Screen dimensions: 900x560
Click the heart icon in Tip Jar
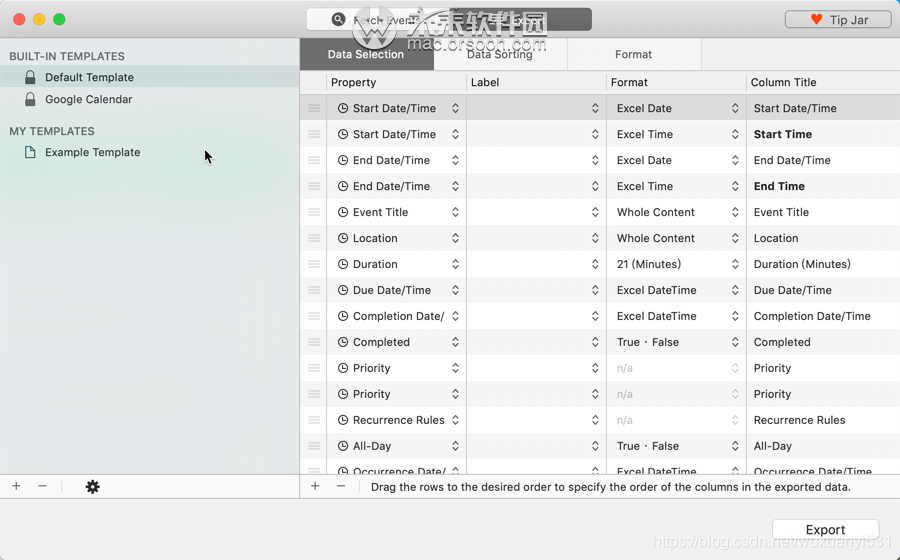(816, 20)
